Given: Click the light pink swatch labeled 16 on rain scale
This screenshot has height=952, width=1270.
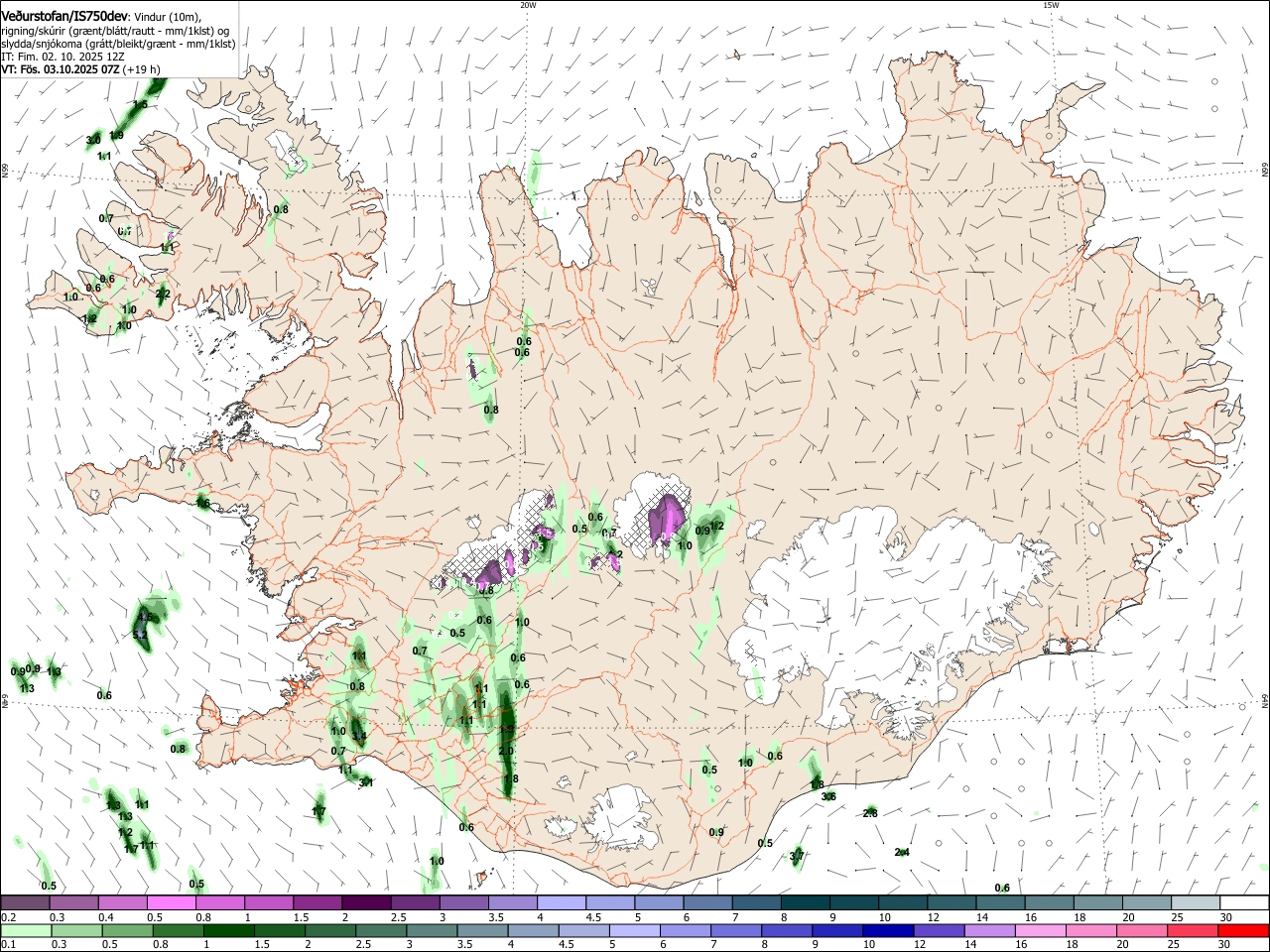Looking at the screenshot, I should point(1042,930).
